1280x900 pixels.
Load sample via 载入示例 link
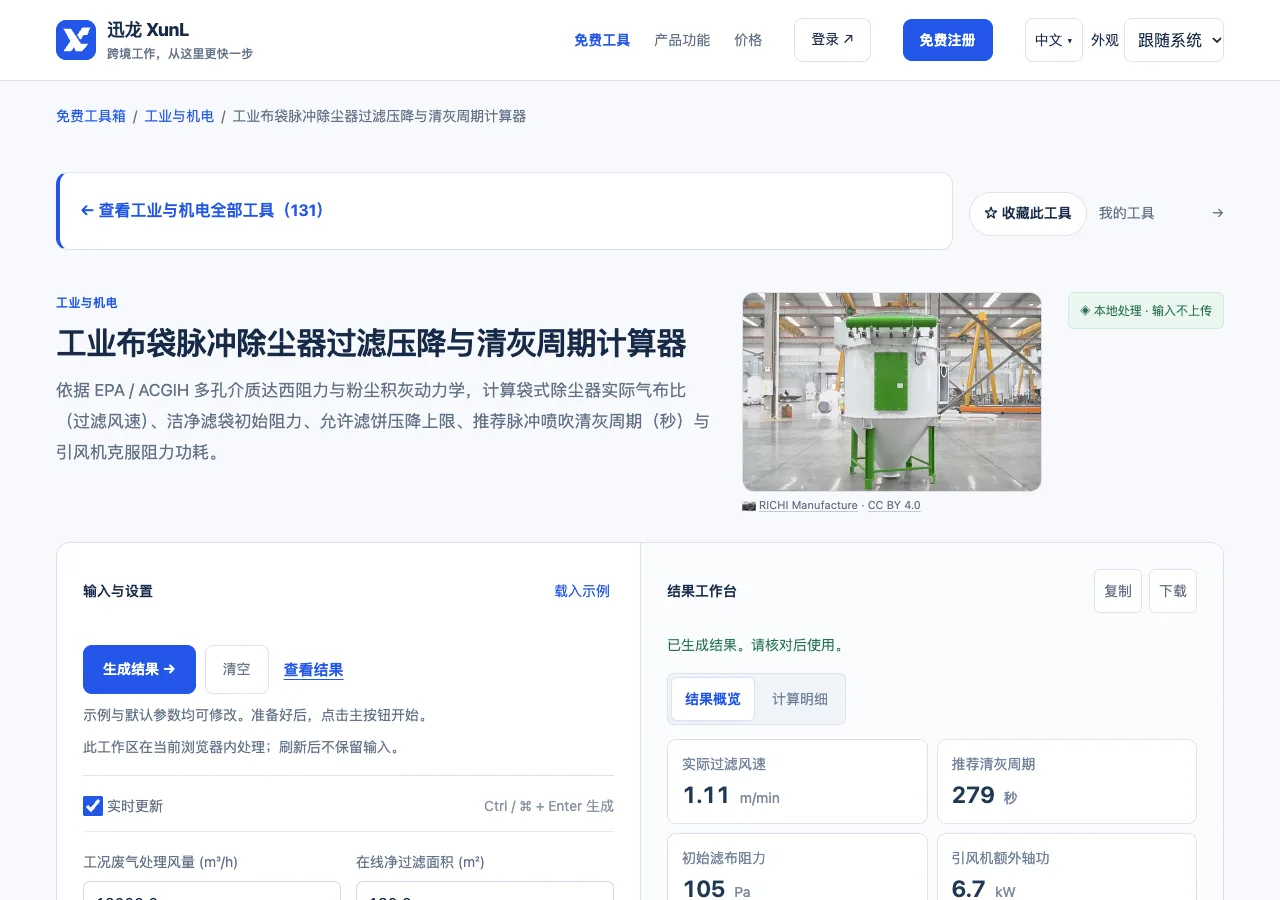pos(582,591)
